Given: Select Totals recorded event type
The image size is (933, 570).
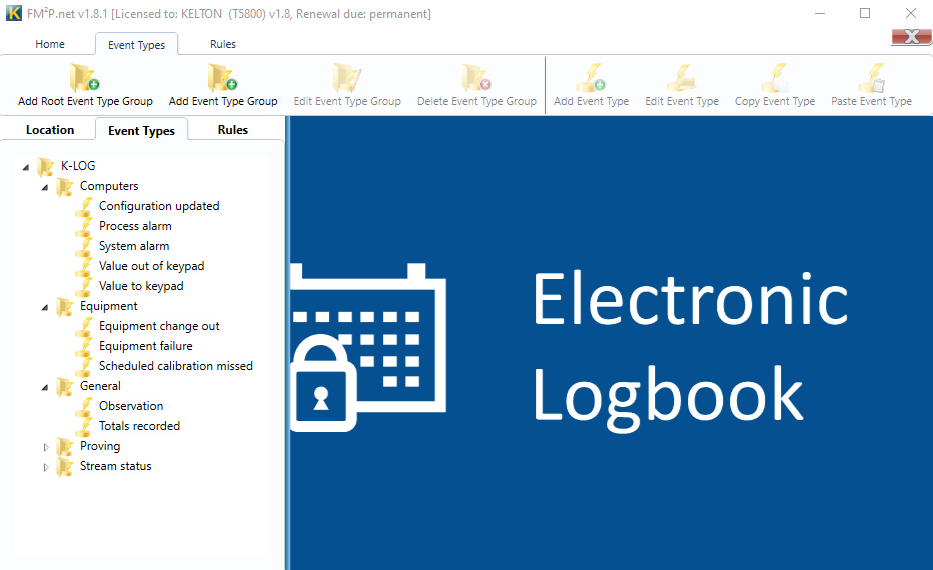Looking at the screenshot, I should [139, 426].
